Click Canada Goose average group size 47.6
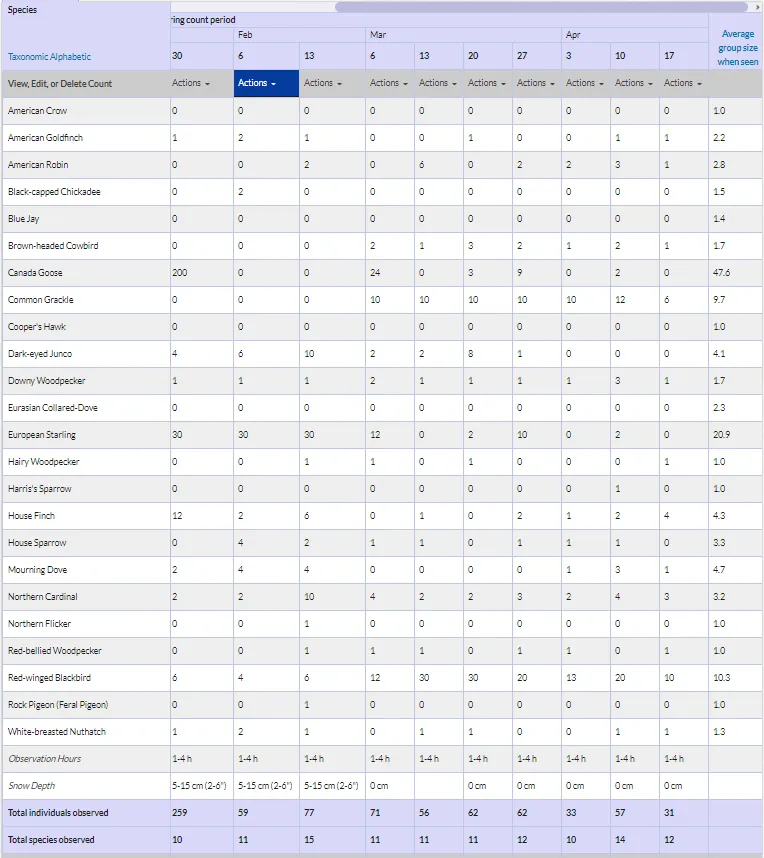The height and width of the screenshot is (858, 764). (721, 273)
